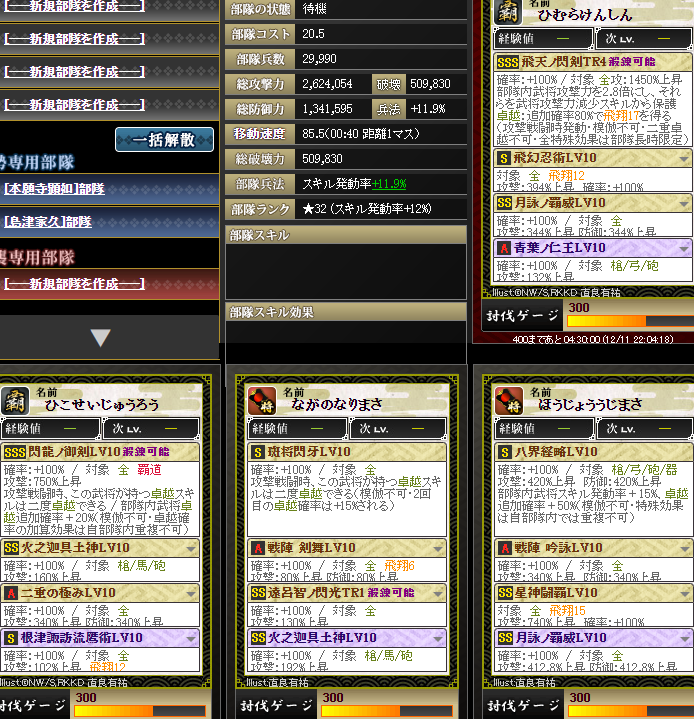Expand the 火之迦具土神LV10 skill on ひこせいじゅうろう
Screen dimensions: 694x719
click(x=191, y=548)
